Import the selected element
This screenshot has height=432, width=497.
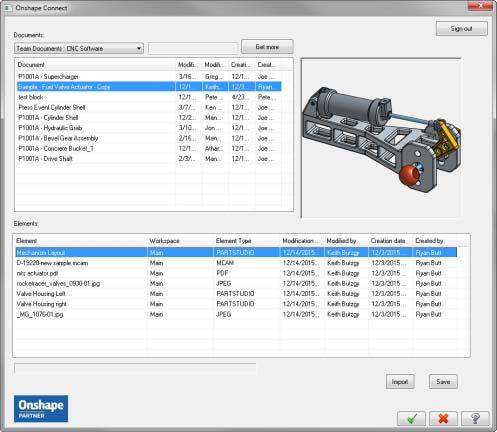tap(400, 382)
